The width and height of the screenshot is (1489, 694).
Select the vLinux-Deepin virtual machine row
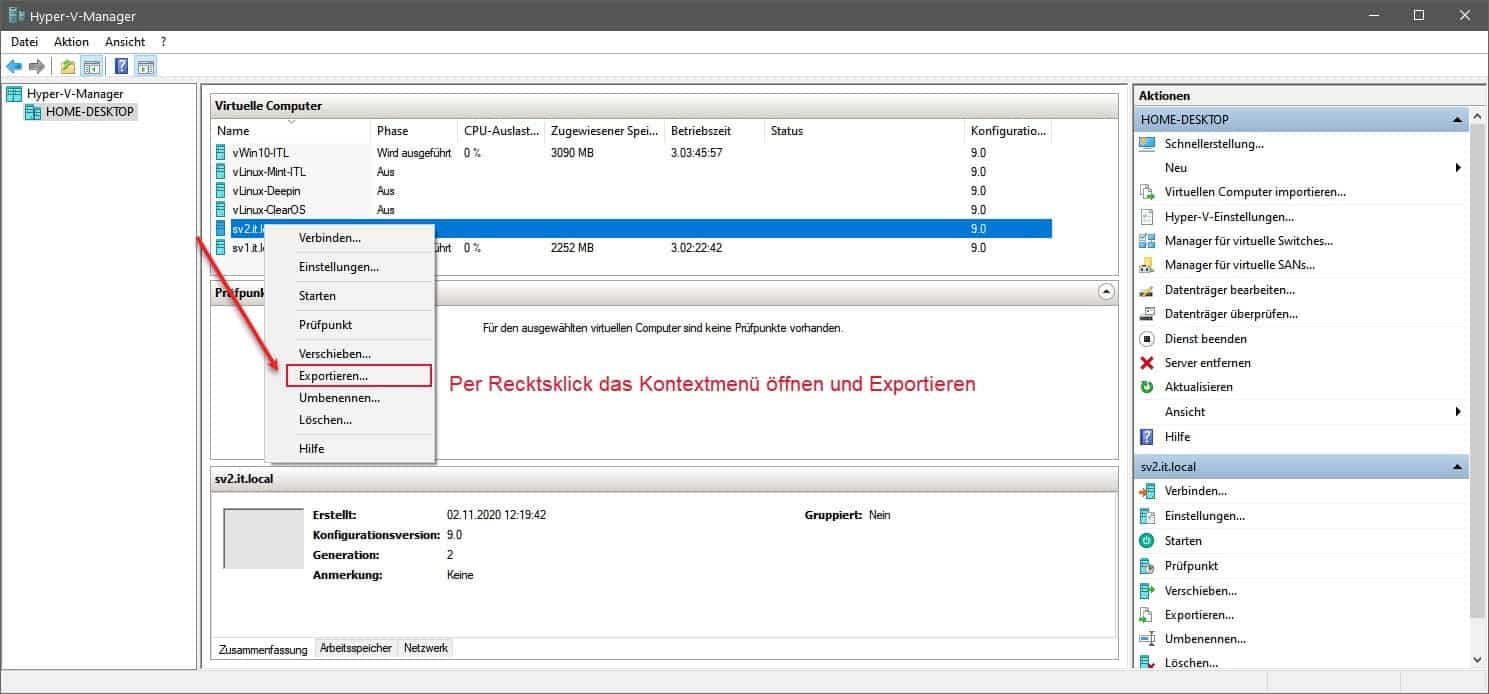click(x=263, y=190)
